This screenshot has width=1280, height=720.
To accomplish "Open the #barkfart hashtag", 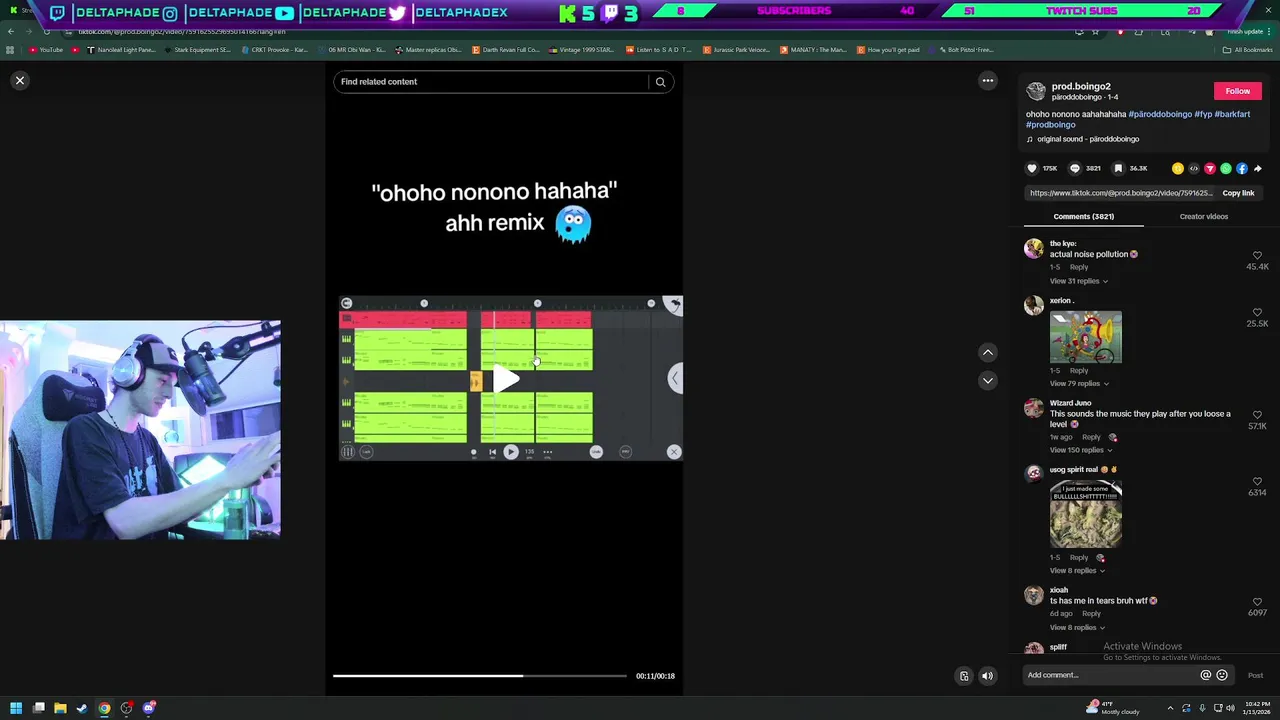I will pos(1232,114).
